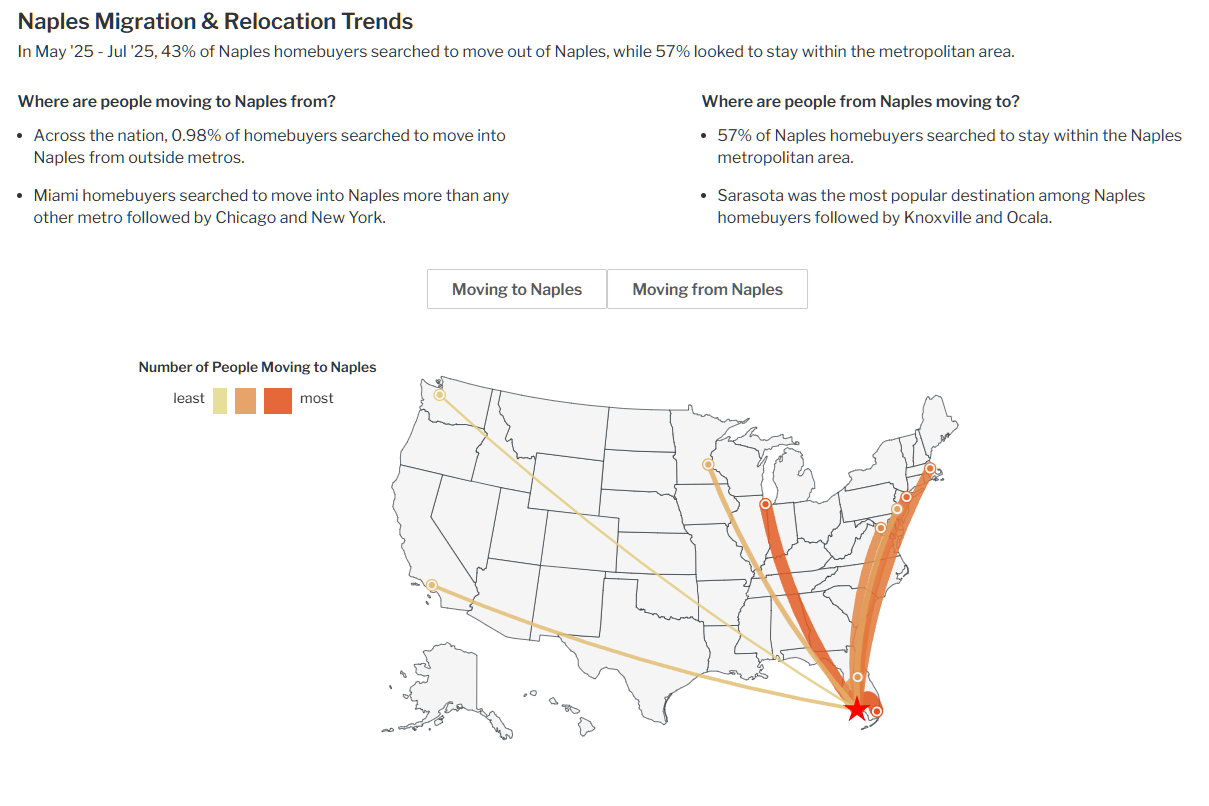Switch to the Moving to Naples tab
The width and height of the screenshot is (1209, 806).
(x=517, y=289)
